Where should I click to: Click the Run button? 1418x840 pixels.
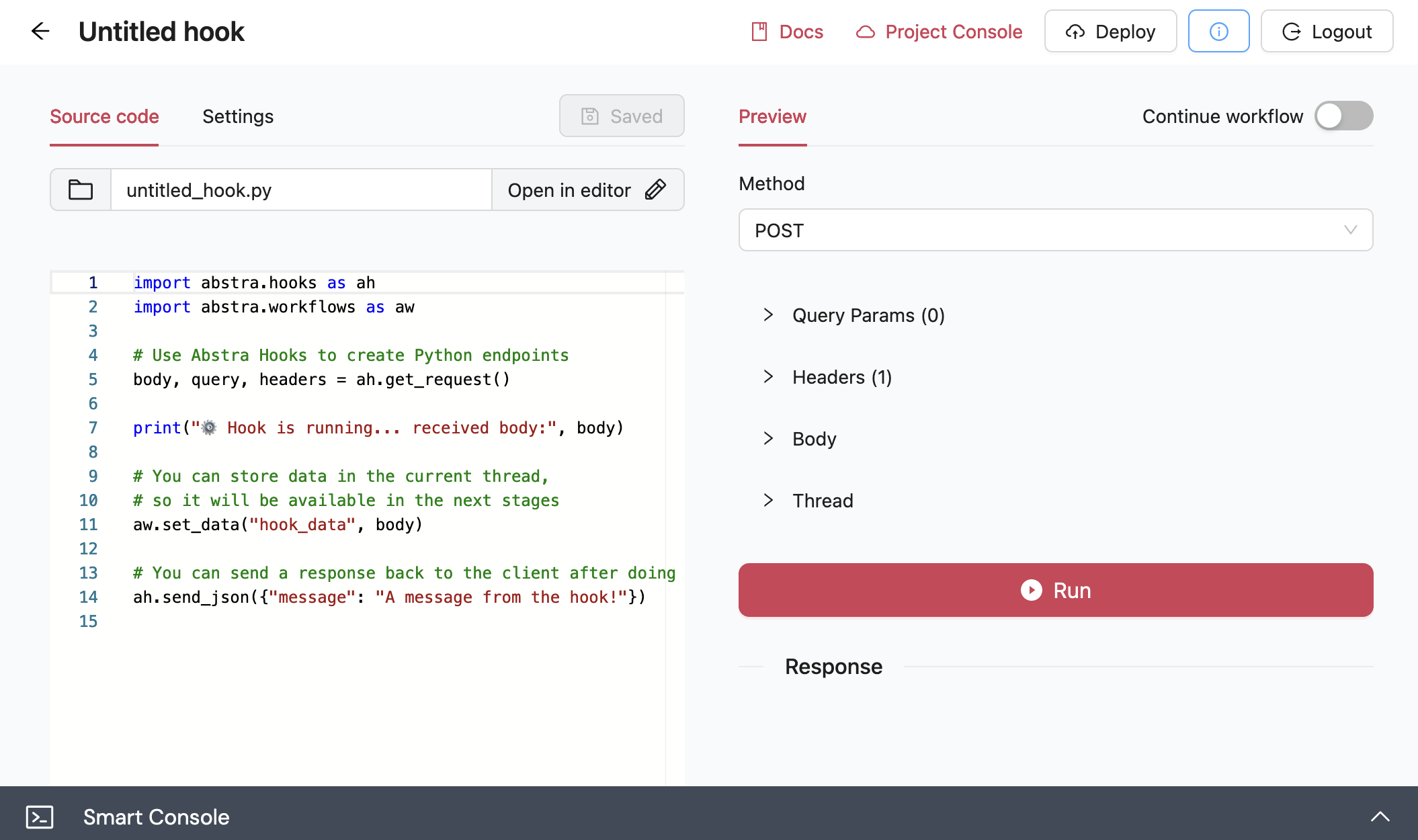pos(1055,590)
